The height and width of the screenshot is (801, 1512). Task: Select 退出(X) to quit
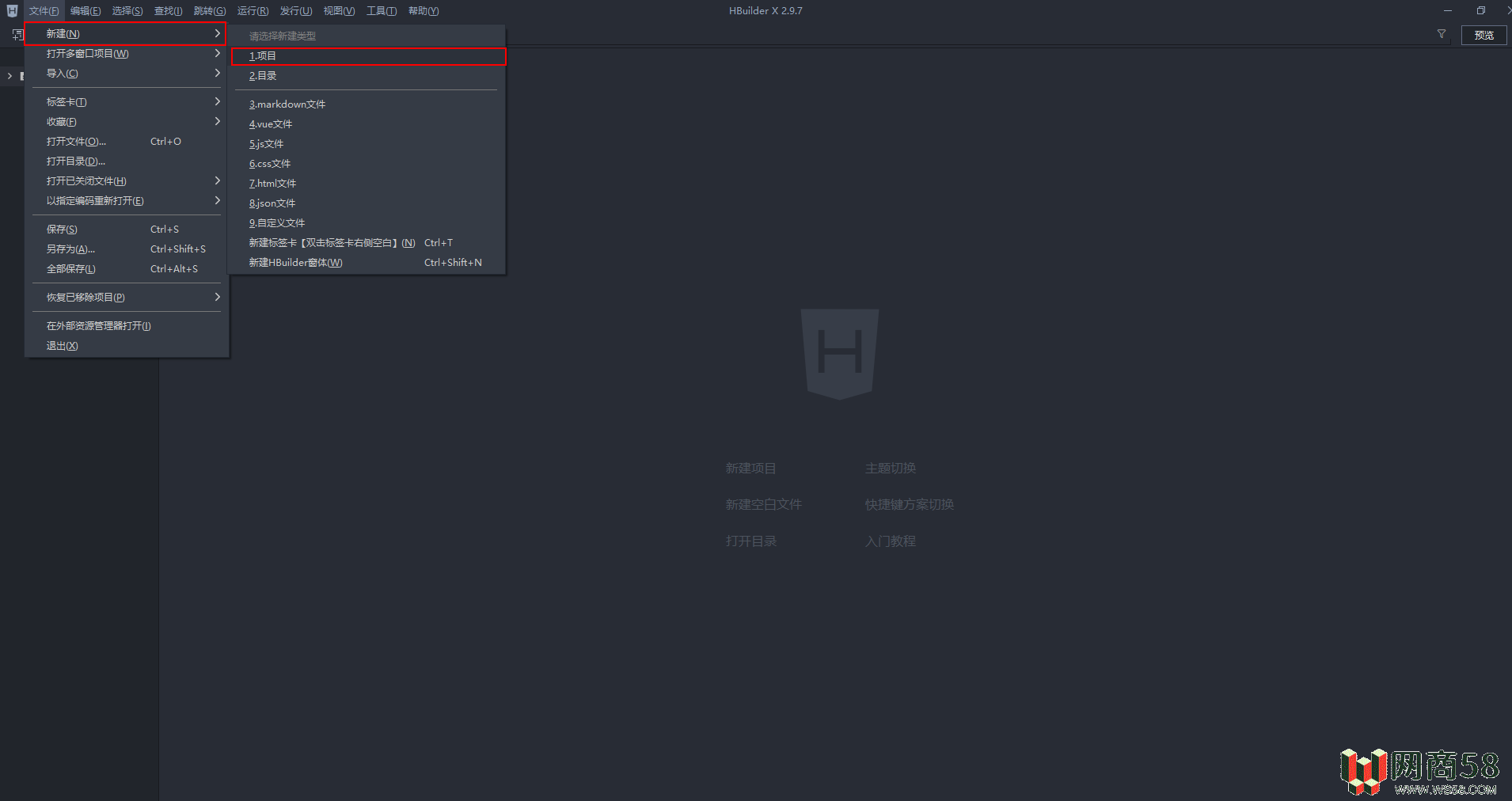127,346
